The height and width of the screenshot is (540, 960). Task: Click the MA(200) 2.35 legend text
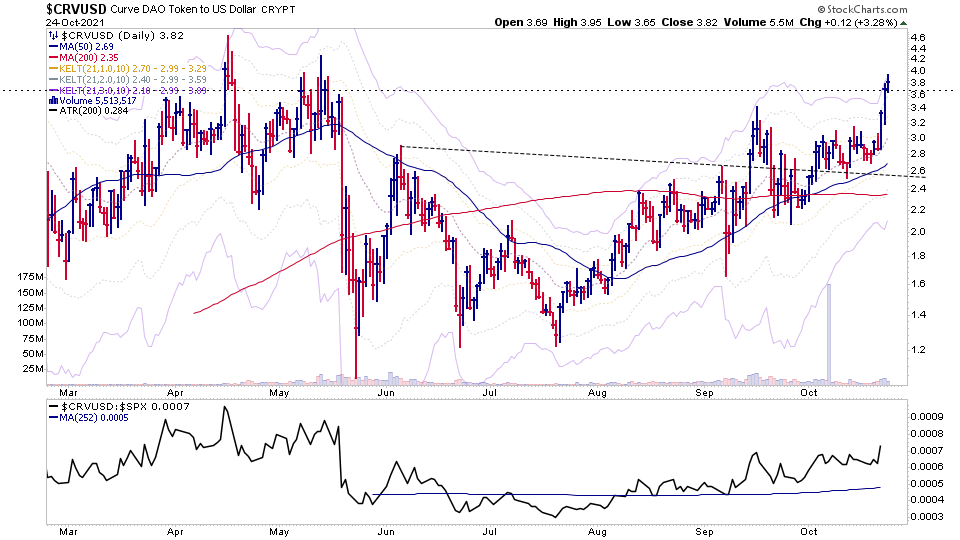[x=89, y=58]
